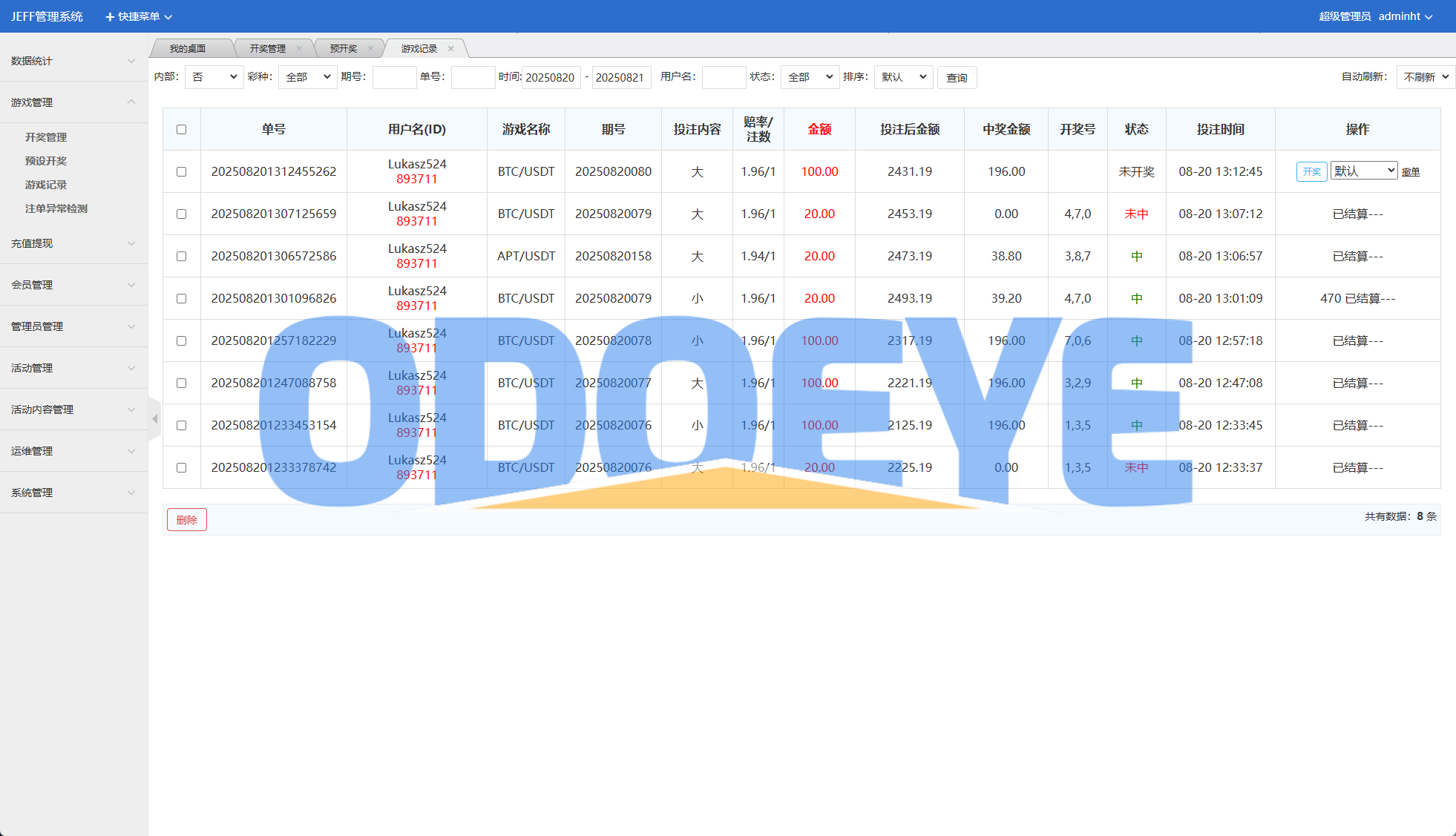Screen dimensions: 1456x836
Task: Close the 开奖管理 tab with its X icon
Action: pyautogui.click(x=299, y=49)
